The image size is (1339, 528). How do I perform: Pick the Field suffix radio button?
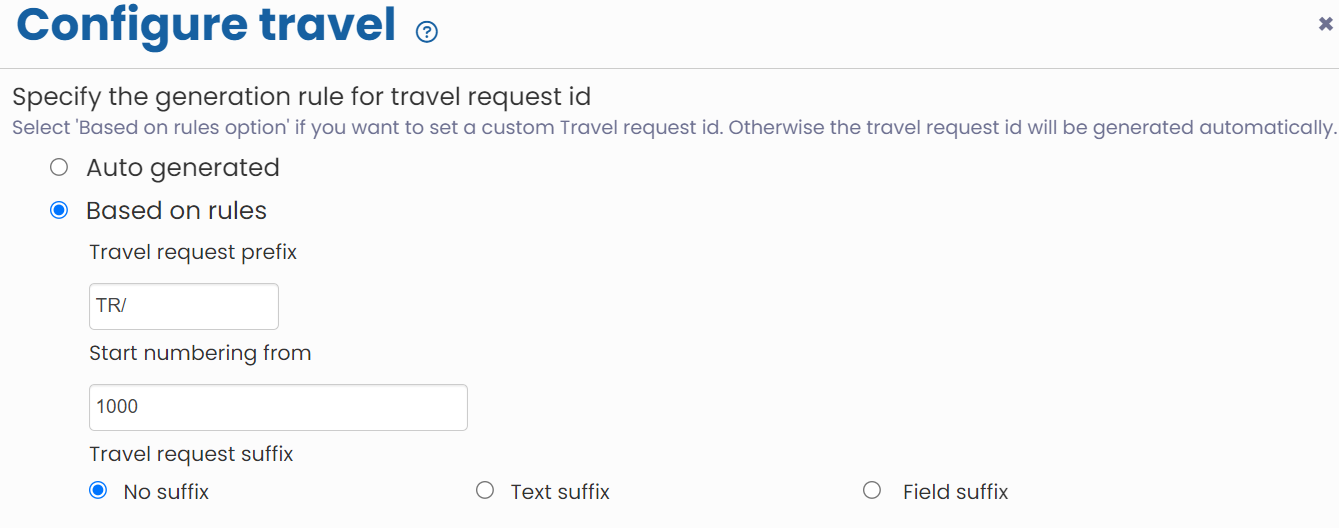(872, 490)
